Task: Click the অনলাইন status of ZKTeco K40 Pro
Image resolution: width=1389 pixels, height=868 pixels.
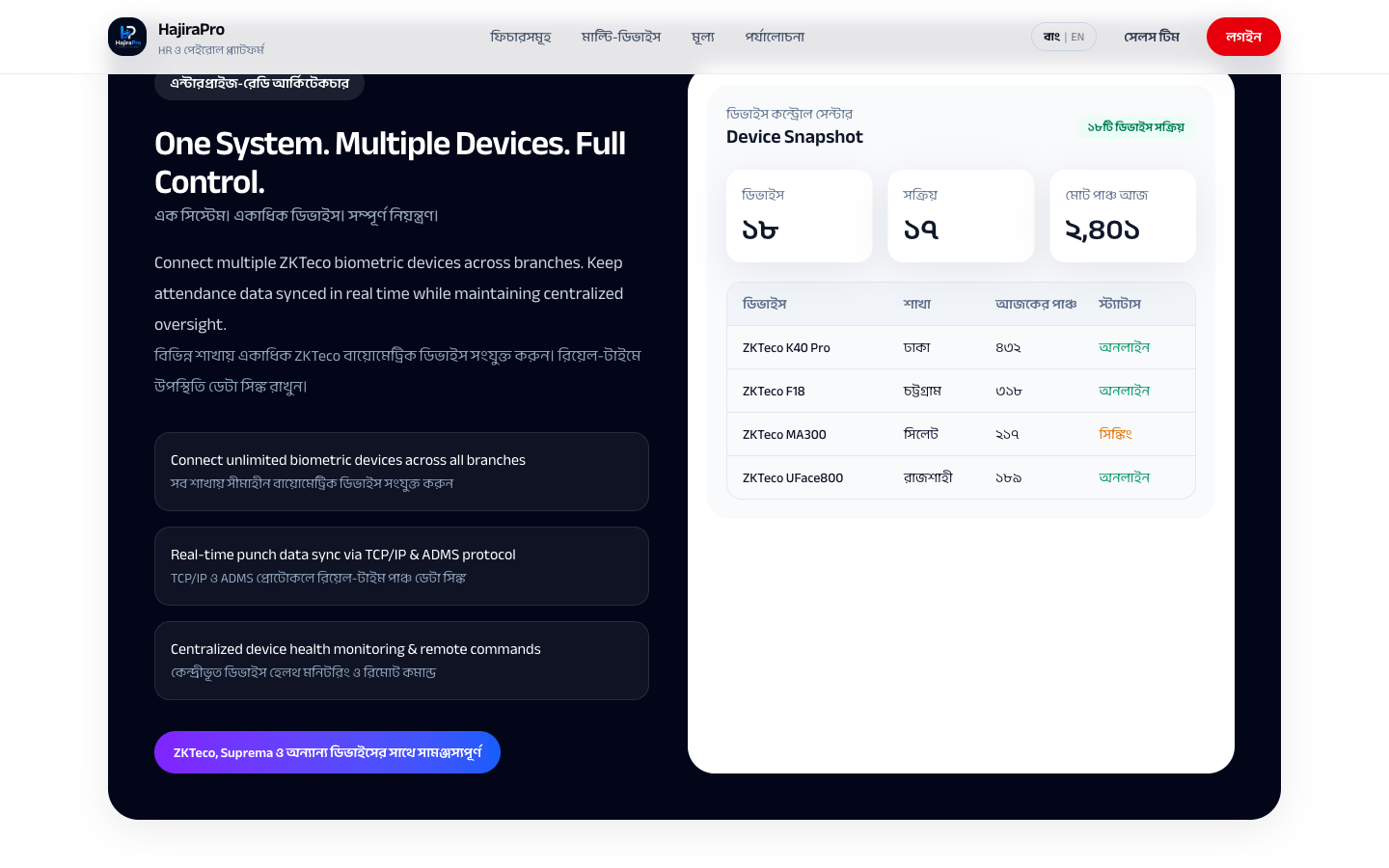Action: 1124,347
